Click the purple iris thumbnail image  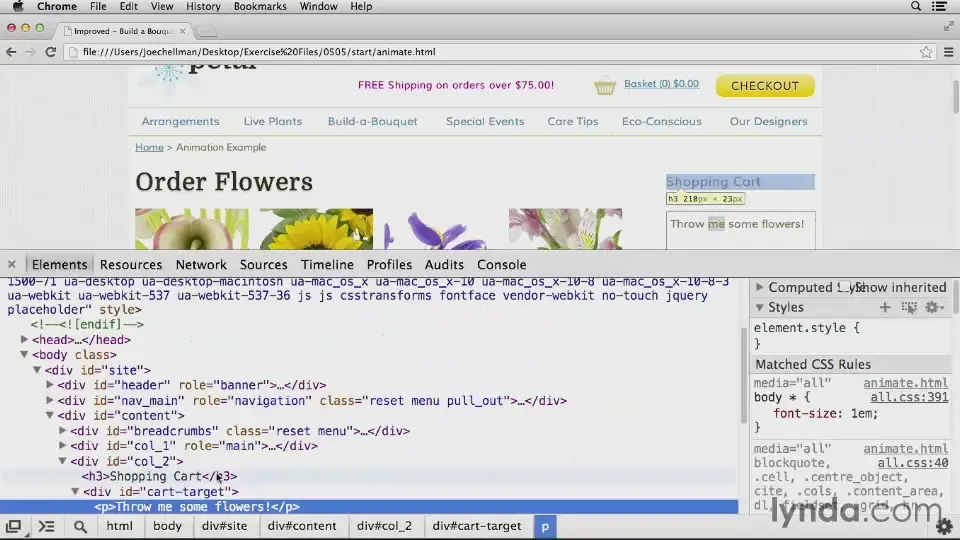tap(436, 229)
